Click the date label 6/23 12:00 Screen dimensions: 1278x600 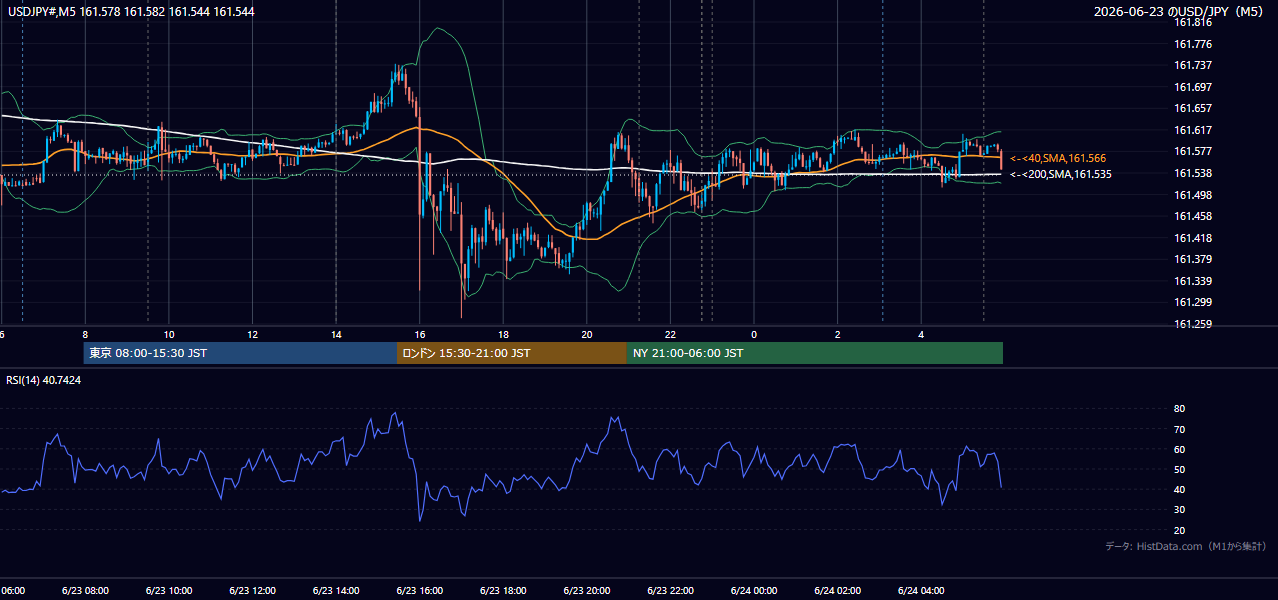[x=252, y=591]
